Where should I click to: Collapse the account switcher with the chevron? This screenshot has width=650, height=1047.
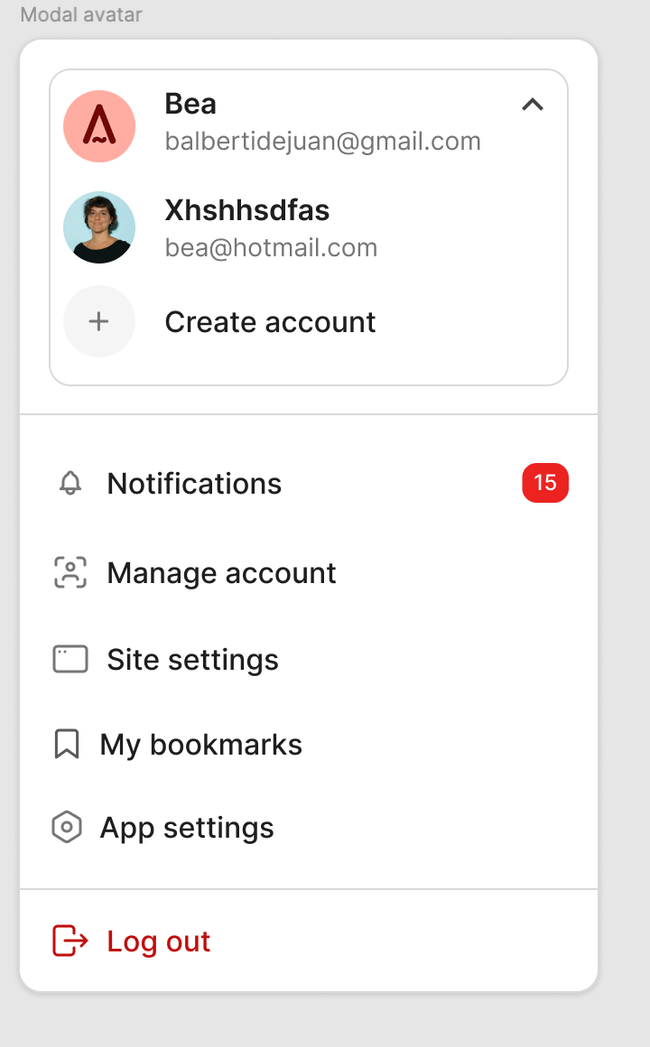pyautogui.click(x=532, y=105)
